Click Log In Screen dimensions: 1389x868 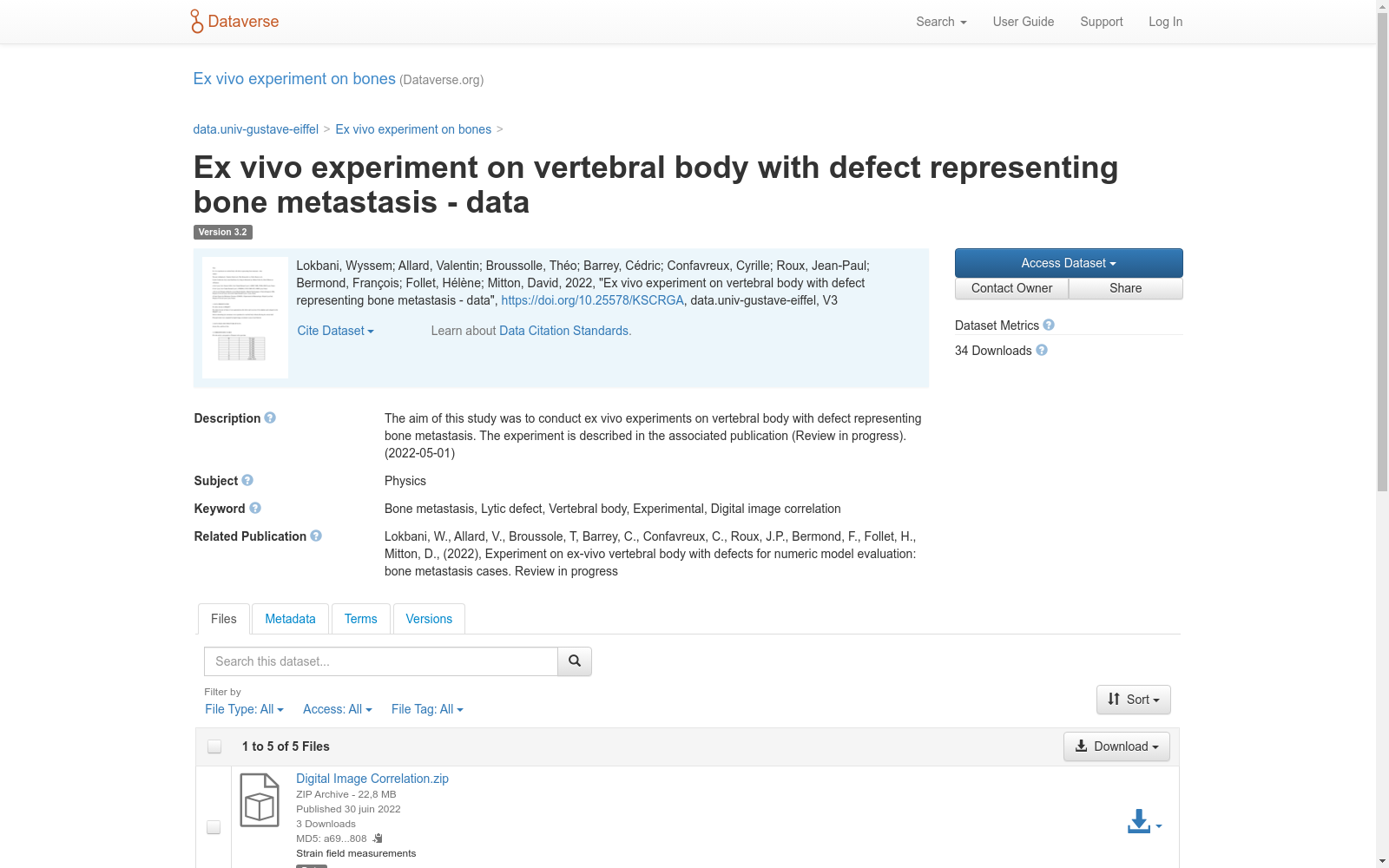[1166, 22]
